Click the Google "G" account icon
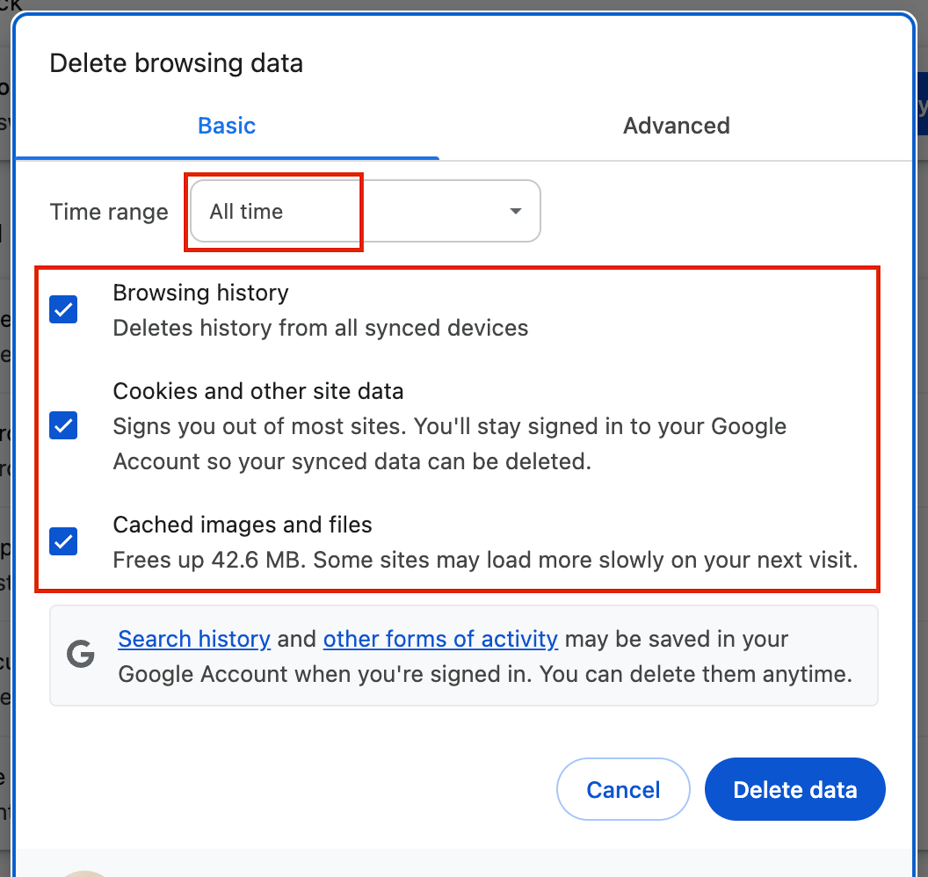Viewport: 928px width, 877px height. click(80, 655)
